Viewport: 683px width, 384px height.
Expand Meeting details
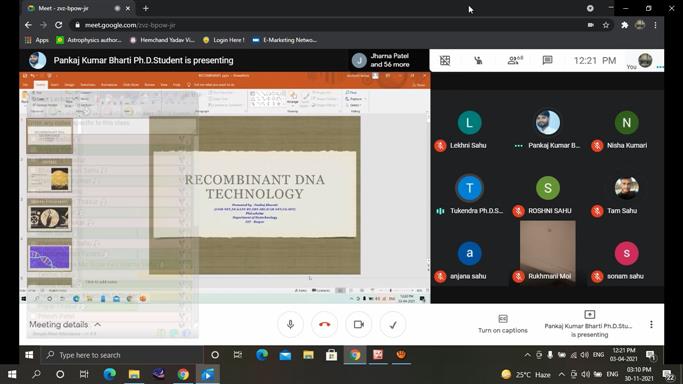65,324
